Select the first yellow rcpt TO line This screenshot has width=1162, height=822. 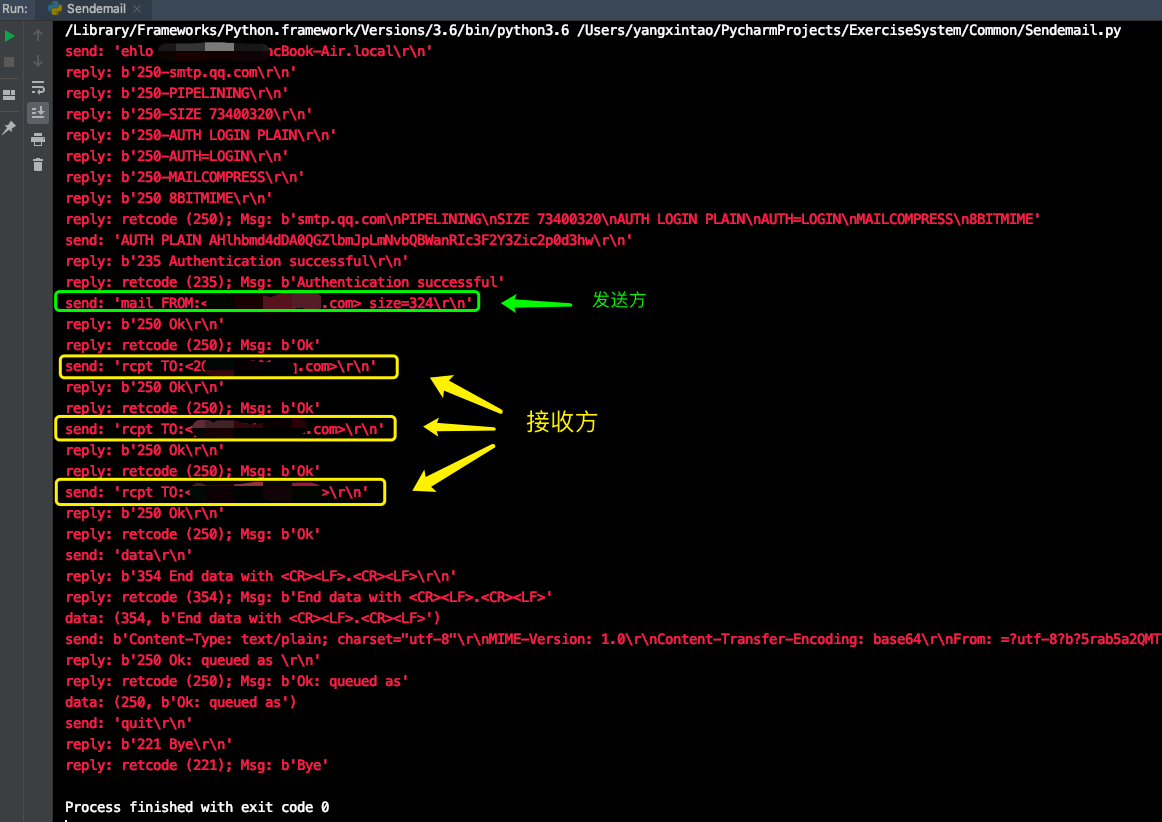click(x=227, y=366)
